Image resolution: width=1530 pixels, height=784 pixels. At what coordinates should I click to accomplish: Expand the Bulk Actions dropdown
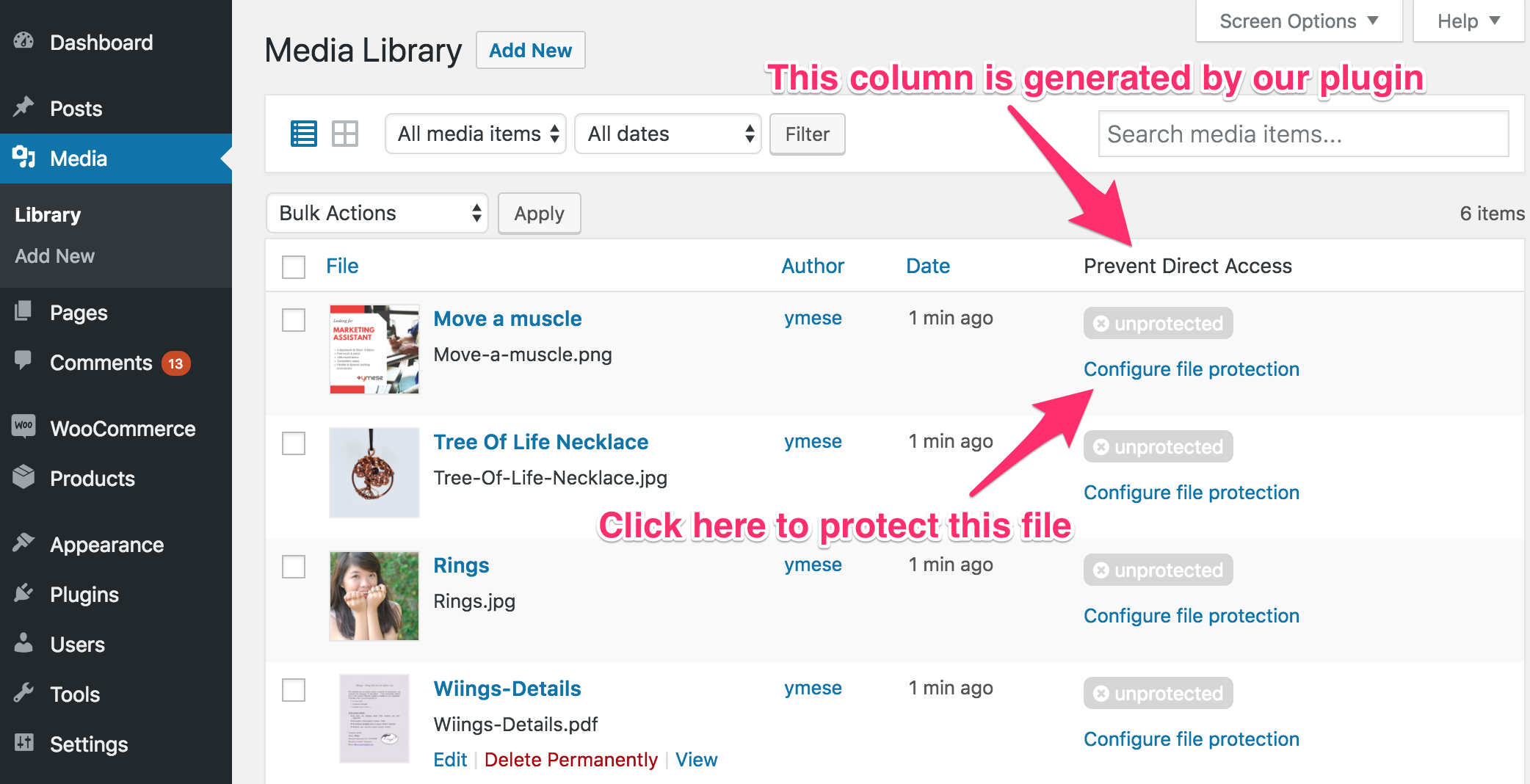pos(377,214)
